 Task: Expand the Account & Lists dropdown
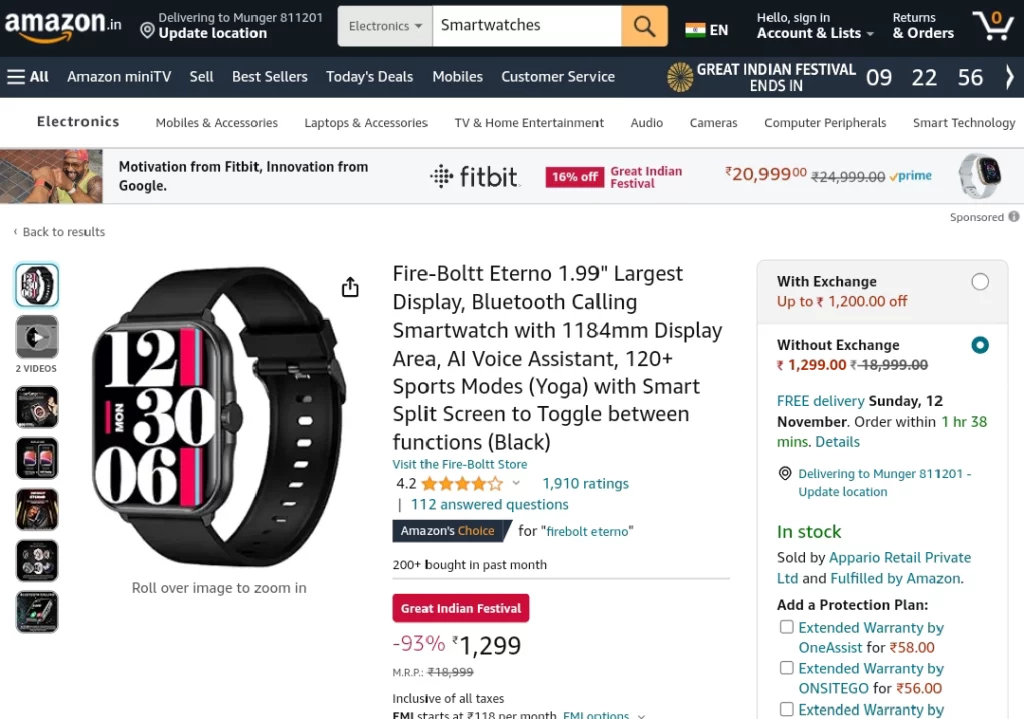(815, 33)
